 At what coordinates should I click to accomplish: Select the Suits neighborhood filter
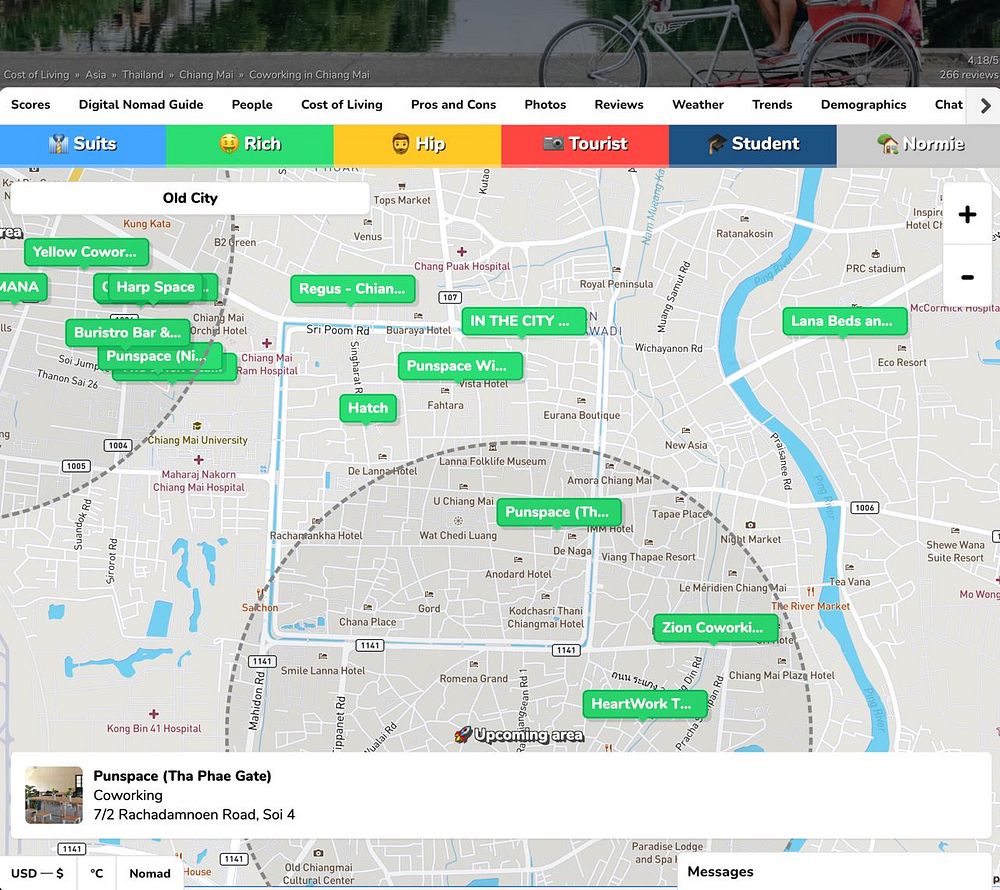(x=83, y=145)
